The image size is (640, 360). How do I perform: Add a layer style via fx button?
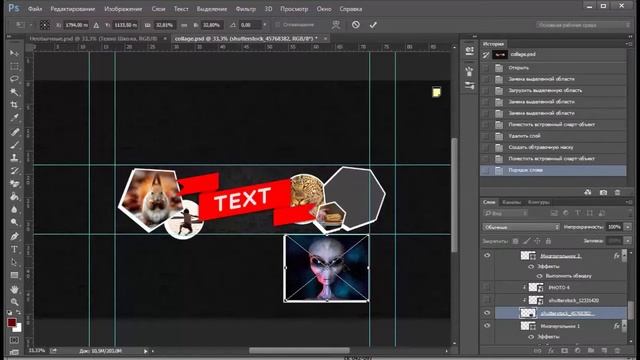pos(551,351)
